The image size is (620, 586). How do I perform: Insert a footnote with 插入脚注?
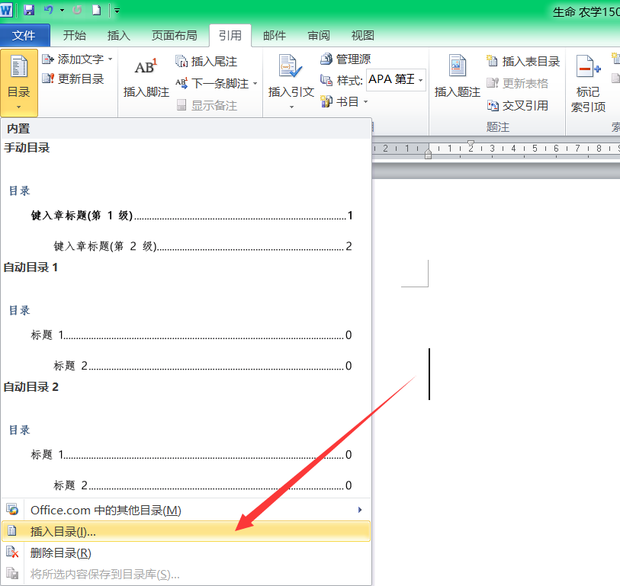click(x=146, y=78)
